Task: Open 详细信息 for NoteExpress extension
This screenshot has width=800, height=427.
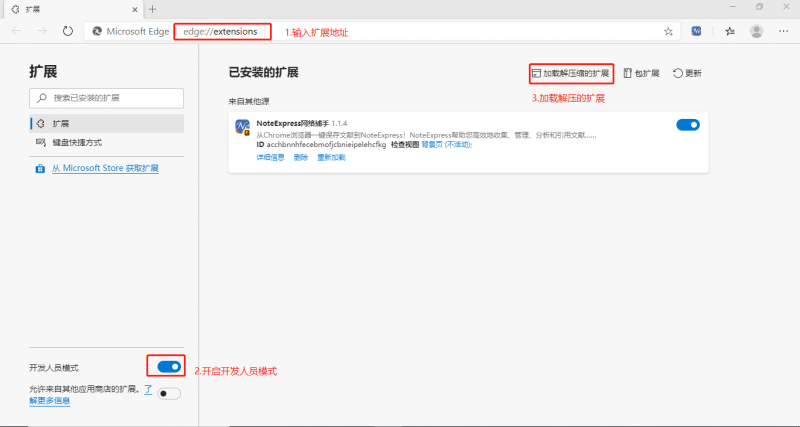Action: coord(270,158)
